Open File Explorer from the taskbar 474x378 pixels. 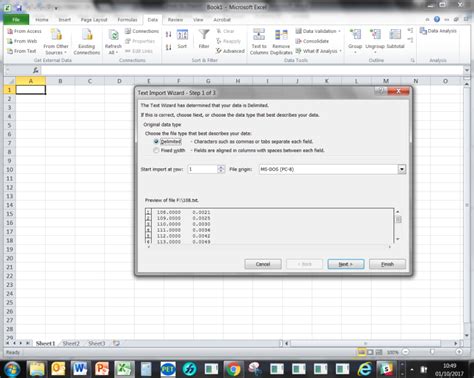37,369
